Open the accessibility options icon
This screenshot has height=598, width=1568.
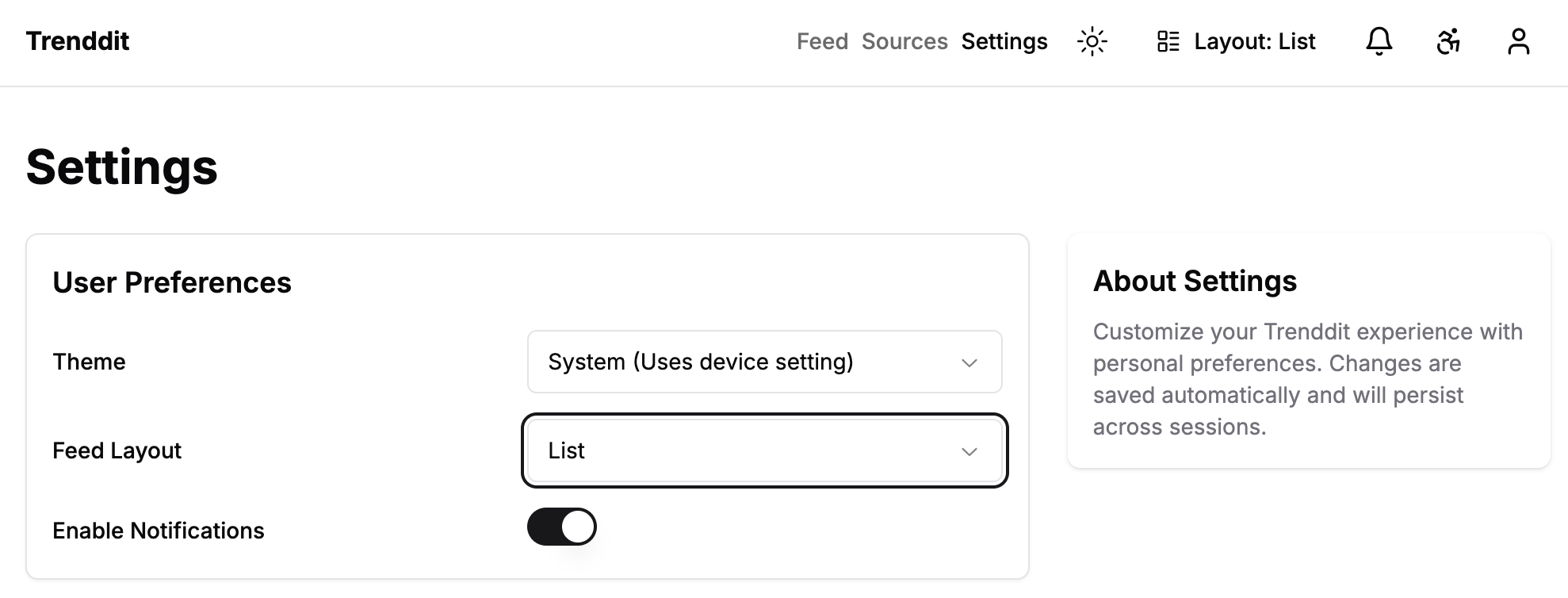click(1448, 41)
